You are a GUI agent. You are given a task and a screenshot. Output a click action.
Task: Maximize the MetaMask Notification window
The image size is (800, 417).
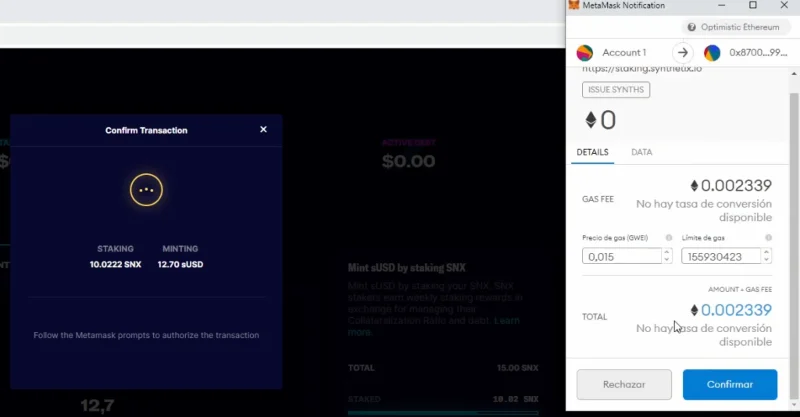[753, 5]
